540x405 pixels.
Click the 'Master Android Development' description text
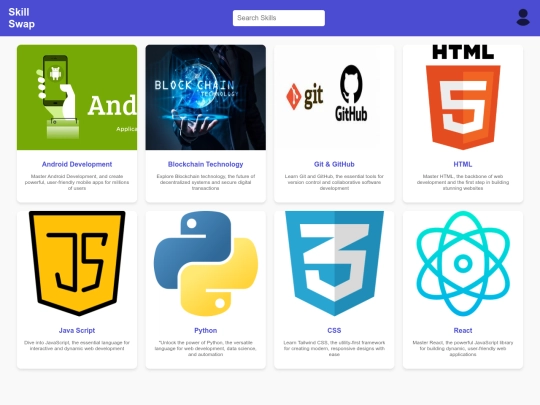(77, 182)
